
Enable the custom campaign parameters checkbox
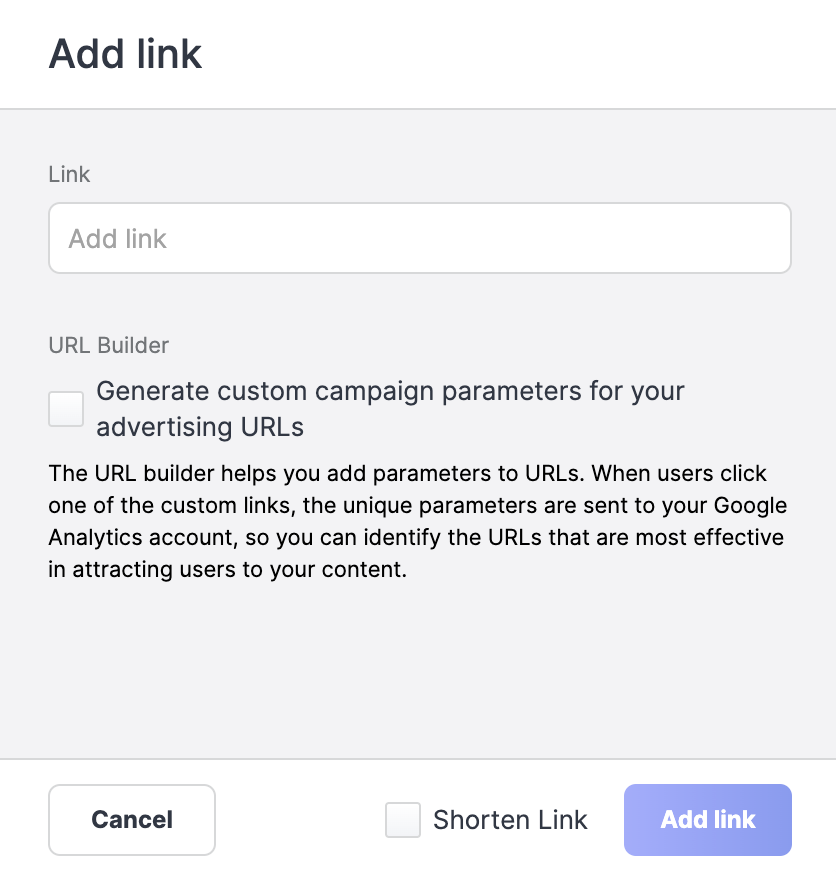(x=66, y=408)
